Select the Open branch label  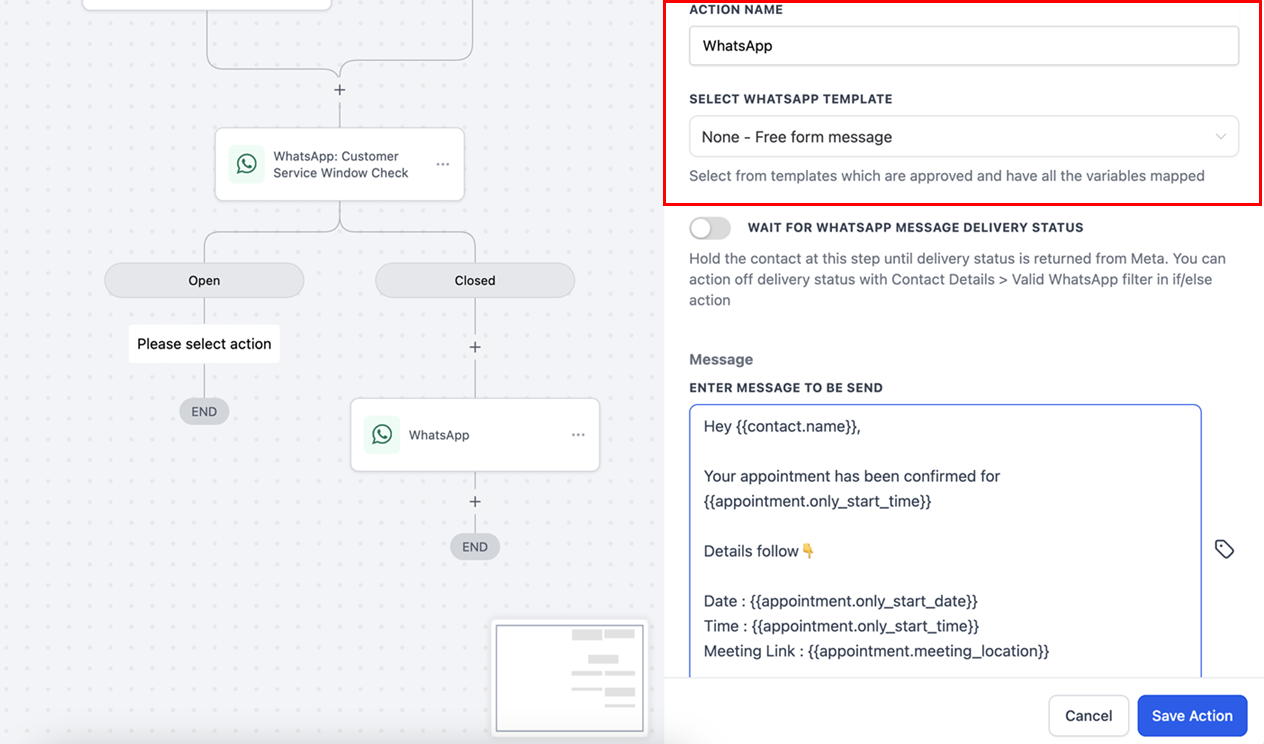(204, 281)
